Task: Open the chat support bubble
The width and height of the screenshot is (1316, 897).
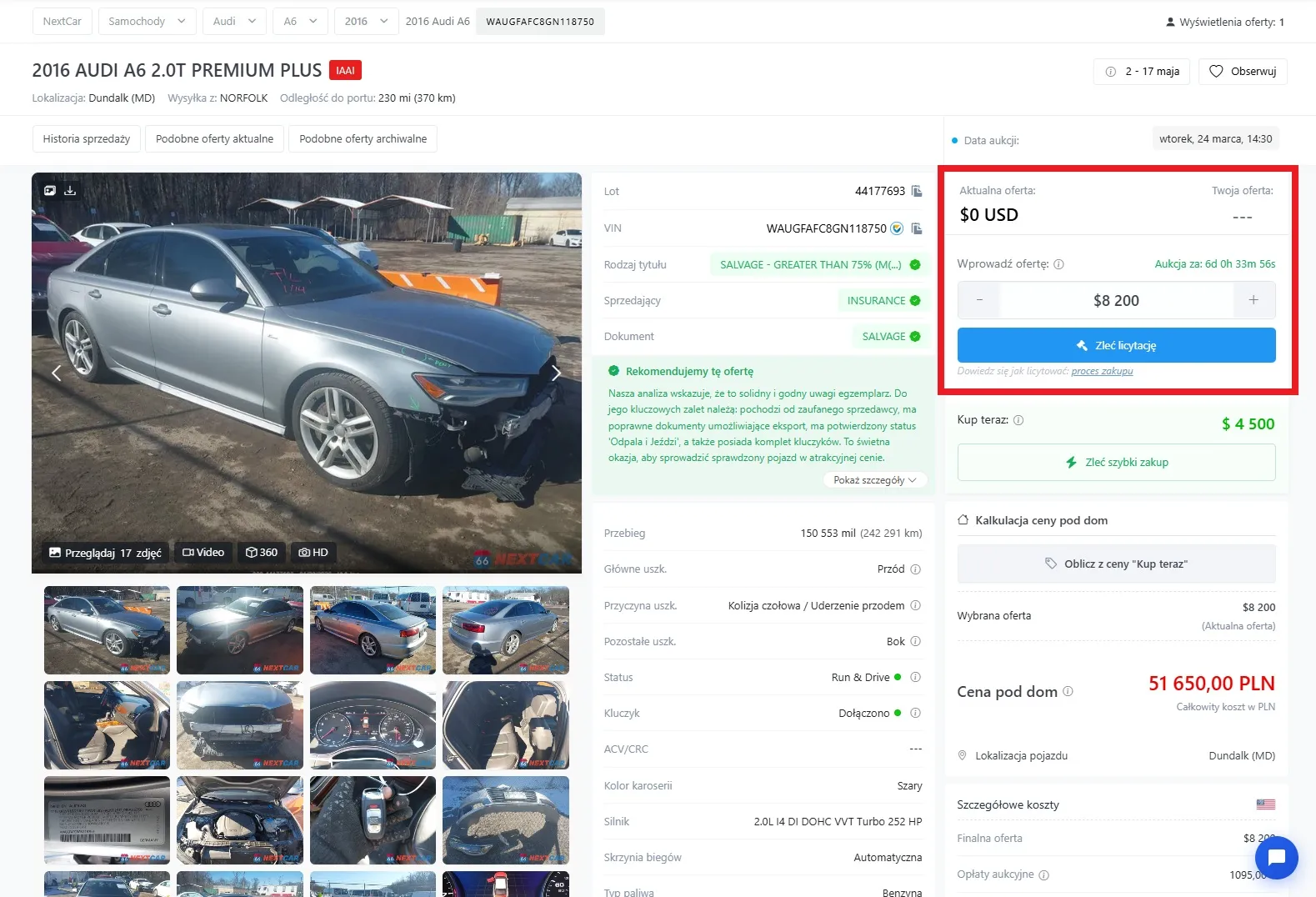Action: pos(1275,857)
